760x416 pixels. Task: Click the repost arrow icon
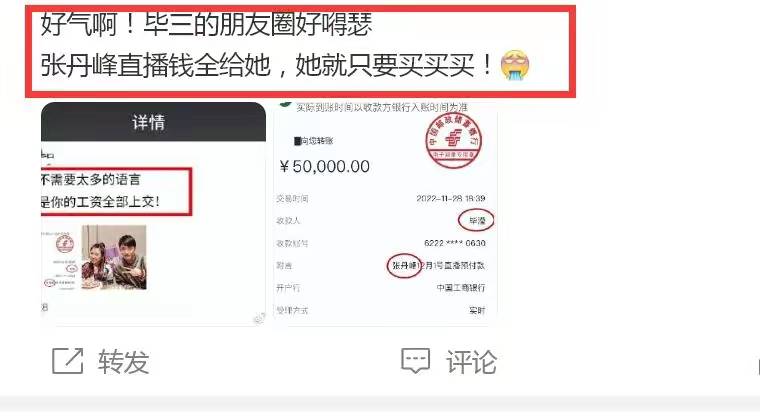tap(67, 361)
